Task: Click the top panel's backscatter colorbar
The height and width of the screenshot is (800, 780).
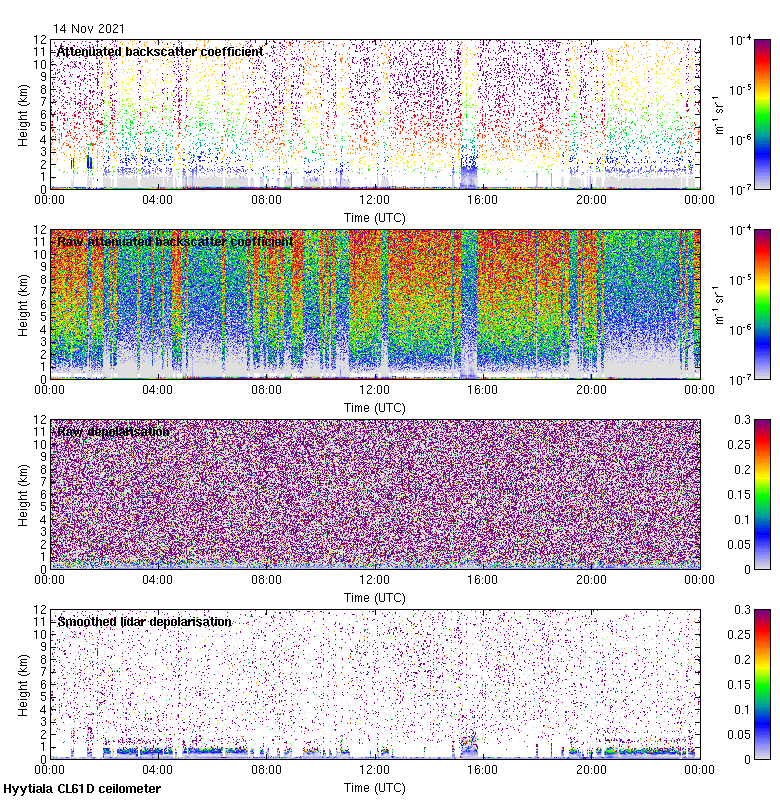Action: [734, 113]
